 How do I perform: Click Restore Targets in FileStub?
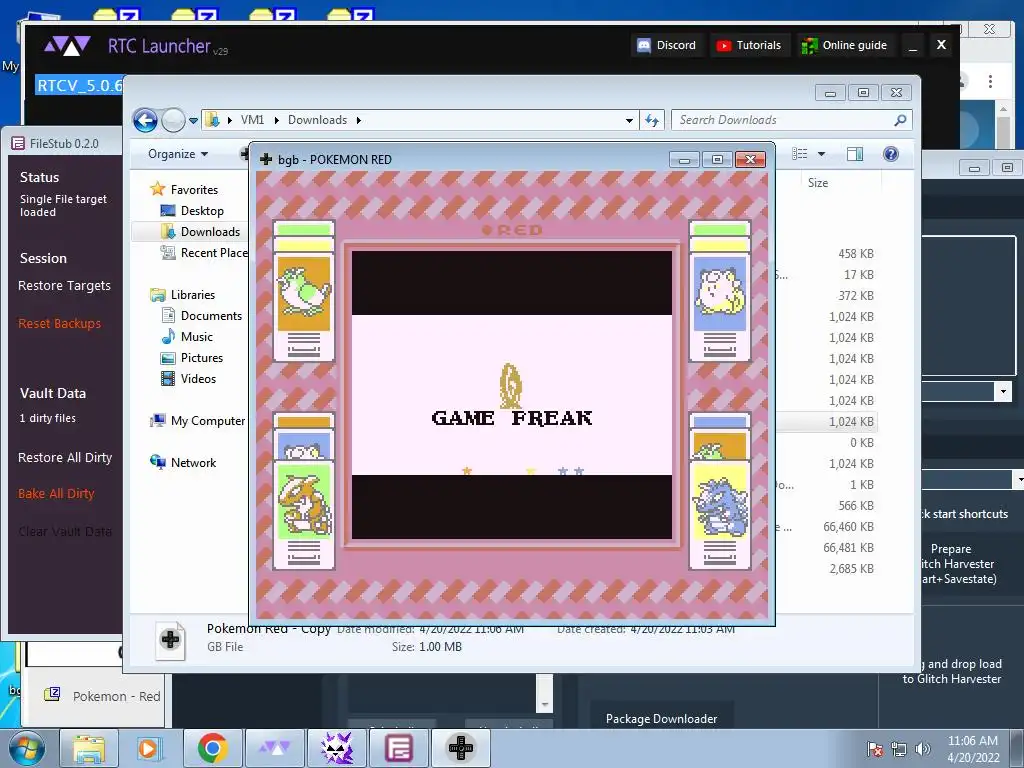click(x=65, y=285)
